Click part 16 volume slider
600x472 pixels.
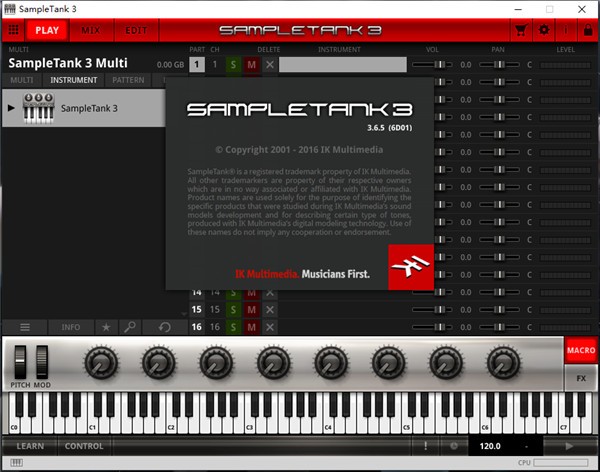(432, 327)
